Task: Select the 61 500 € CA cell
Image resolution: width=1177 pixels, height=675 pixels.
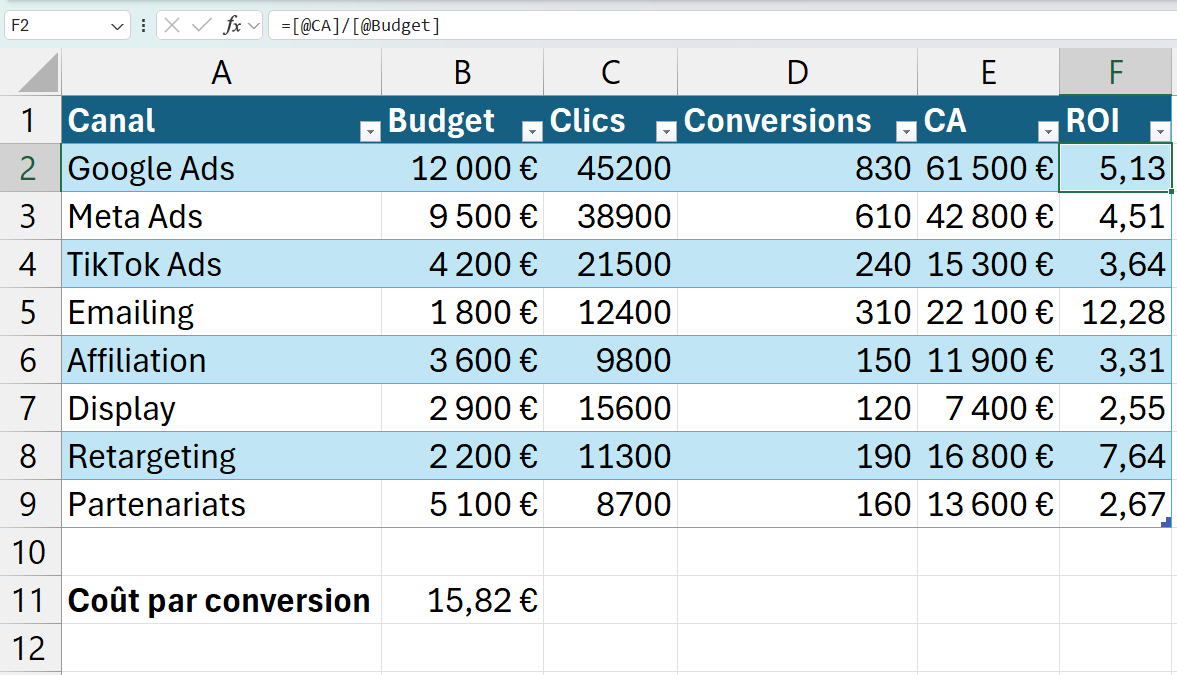Action: tap(989, 168)
